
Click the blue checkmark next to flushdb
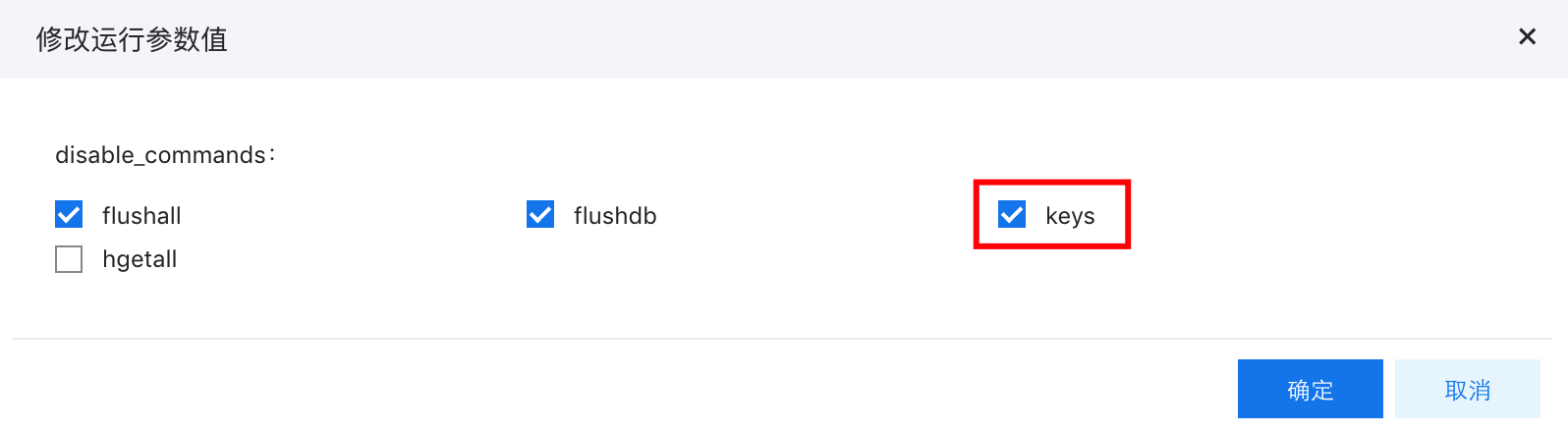[540, 214]
